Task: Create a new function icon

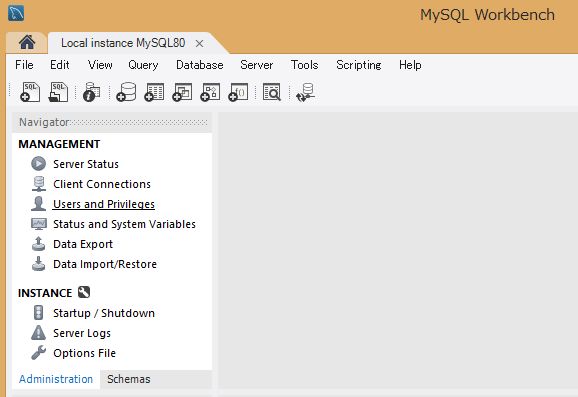Action: point(238,92)
